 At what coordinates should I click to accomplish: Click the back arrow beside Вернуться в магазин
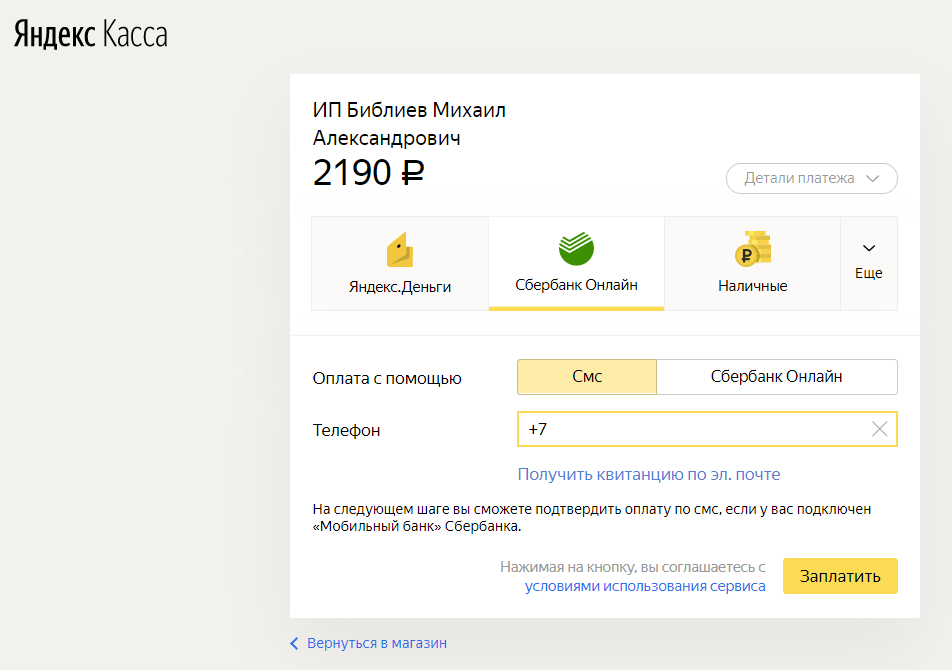point(294,643)
